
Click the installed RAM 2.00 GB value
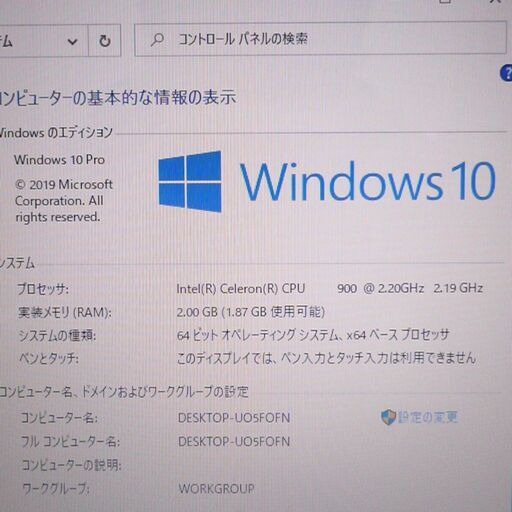pyautogui.click(x=250, y=312)
